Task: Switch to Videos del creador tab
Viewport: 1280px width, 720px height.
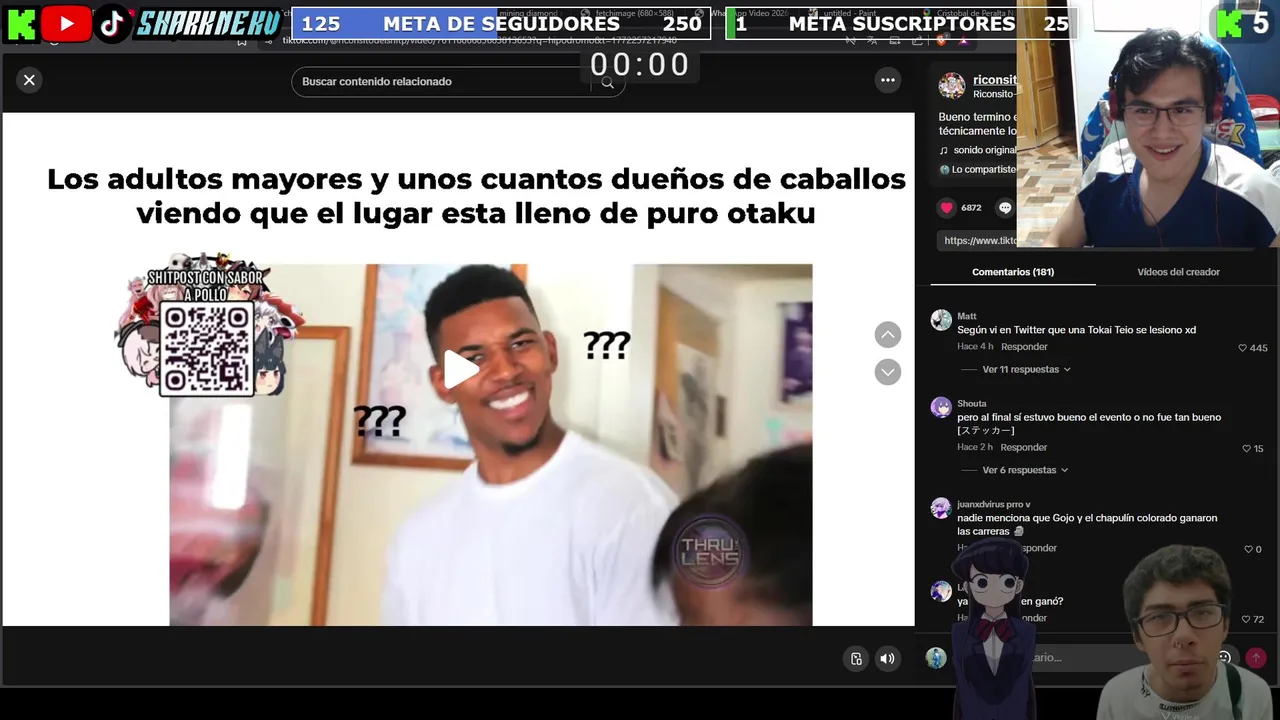Action: [1178, 272]
